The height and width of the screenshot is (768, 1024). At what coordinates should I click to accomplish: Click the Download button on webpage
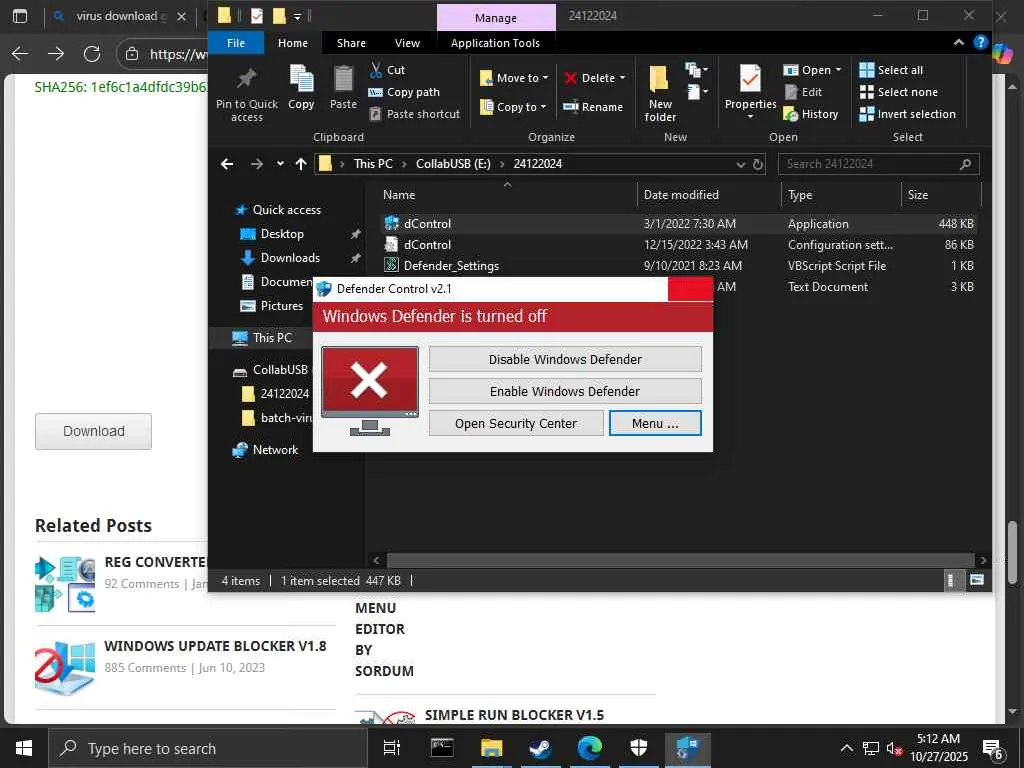click(x=93, y=431)
